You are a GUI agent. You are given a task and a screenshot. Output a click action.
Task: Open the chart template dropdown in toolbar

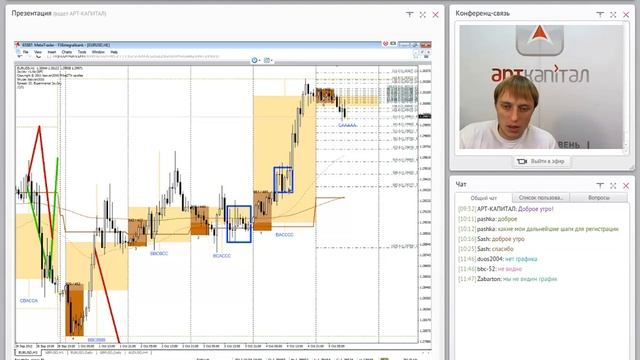pos(268,60)
